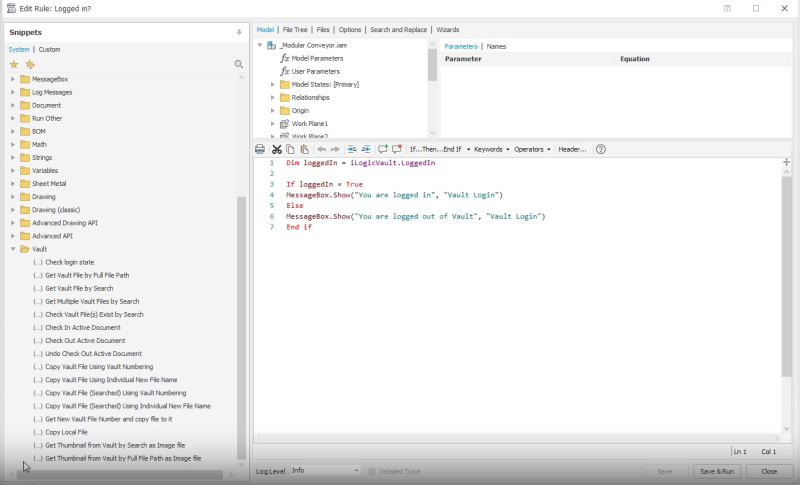Viewport: 800px width, 485px height.
Task: Click the fx Model Parameters icon
Action: (x=285, y=58)
